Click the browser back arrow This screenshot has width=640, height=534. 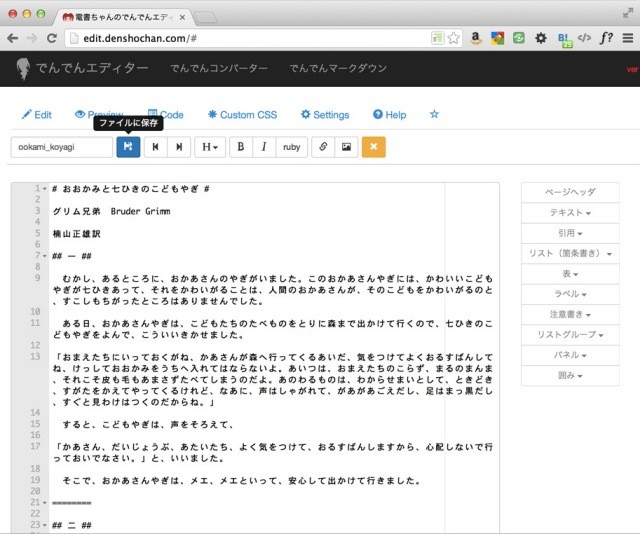click(x=13, y=38)
